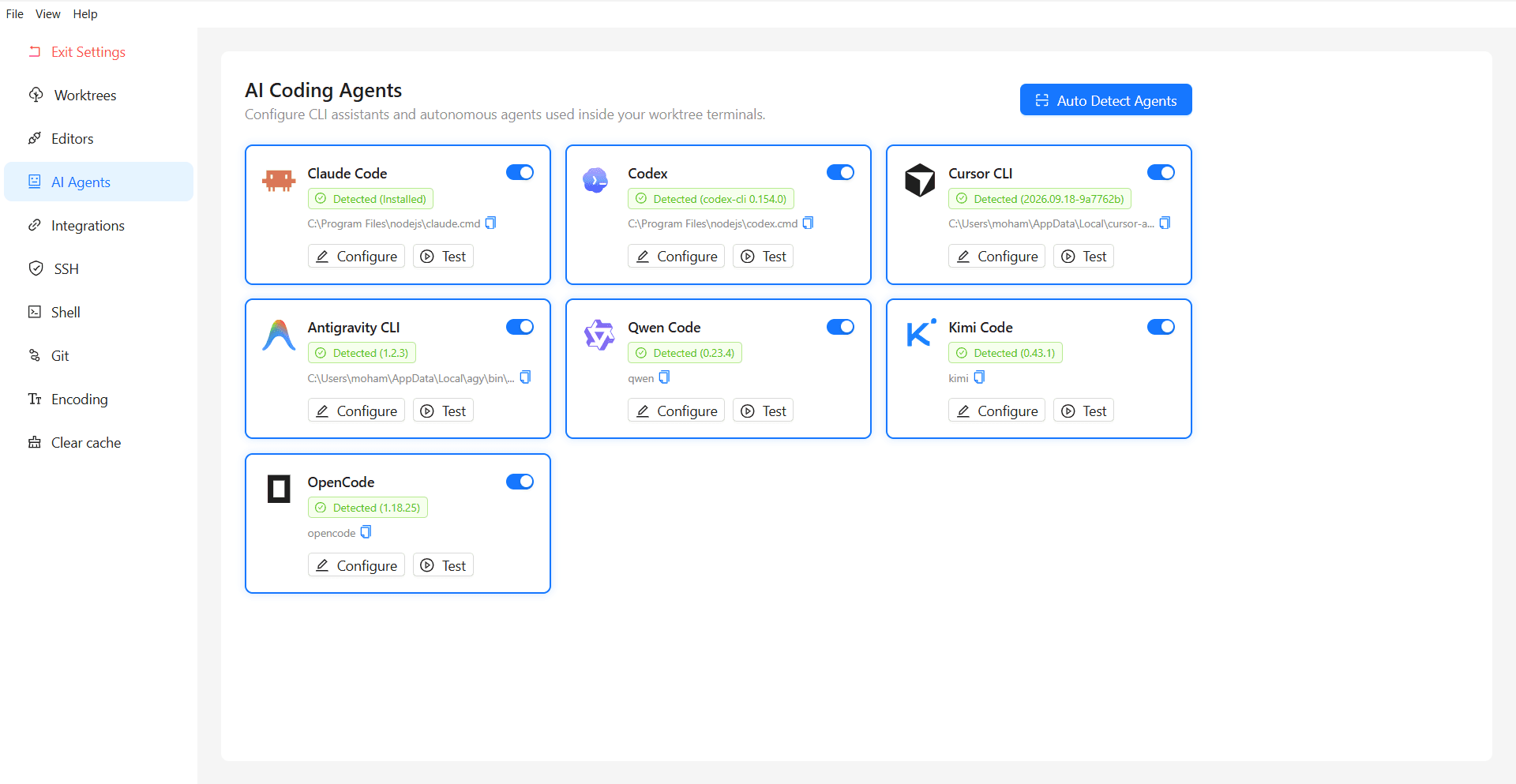Open the Git settings section

(99, 355)
